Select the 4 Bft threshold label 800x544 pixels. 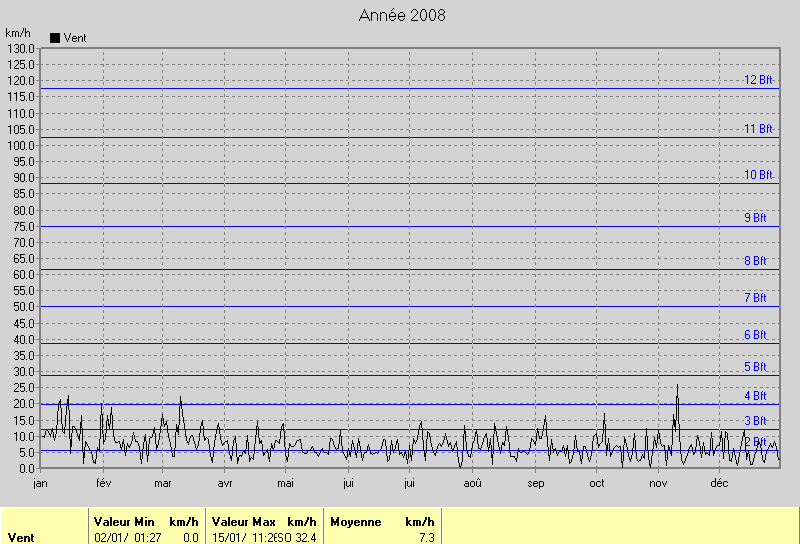point(755,396)
